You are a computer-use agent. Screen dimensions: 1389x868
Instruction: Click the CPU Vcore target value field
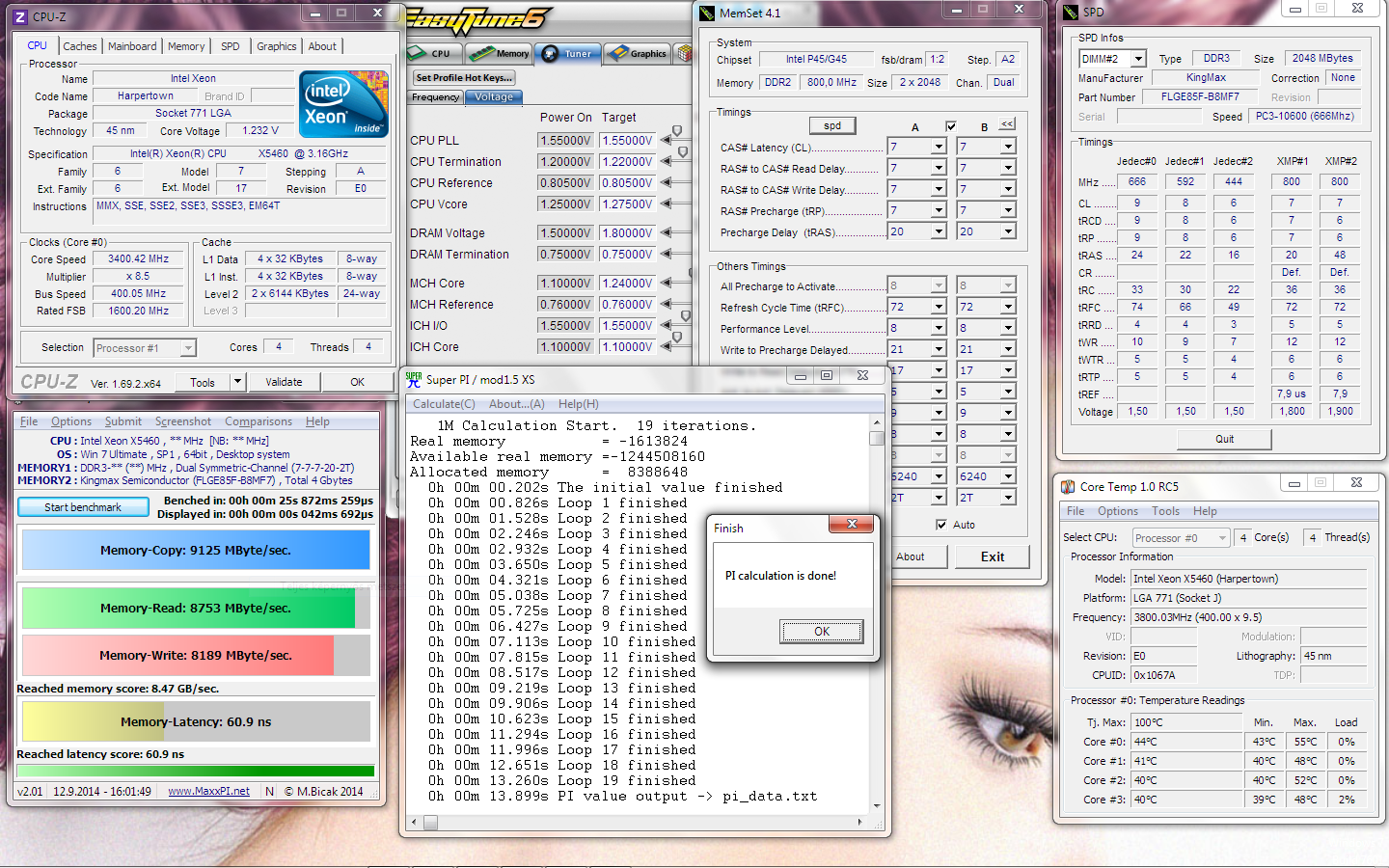627,204
